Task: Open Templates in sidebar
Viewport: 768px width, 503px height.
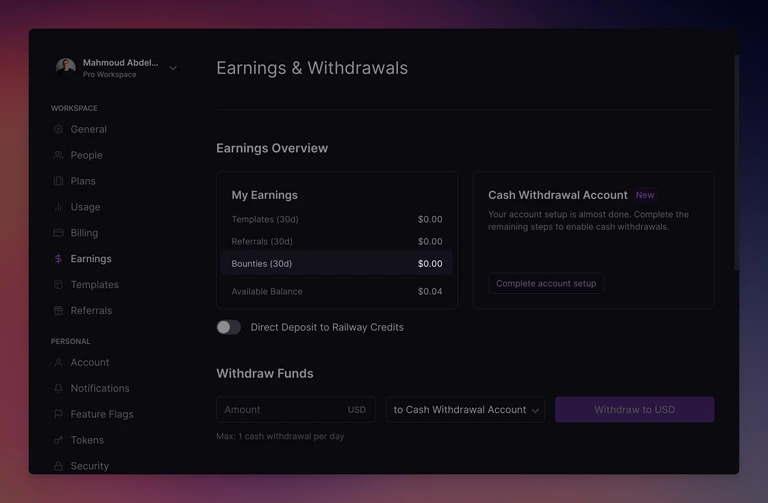Action: pos(95,285)
